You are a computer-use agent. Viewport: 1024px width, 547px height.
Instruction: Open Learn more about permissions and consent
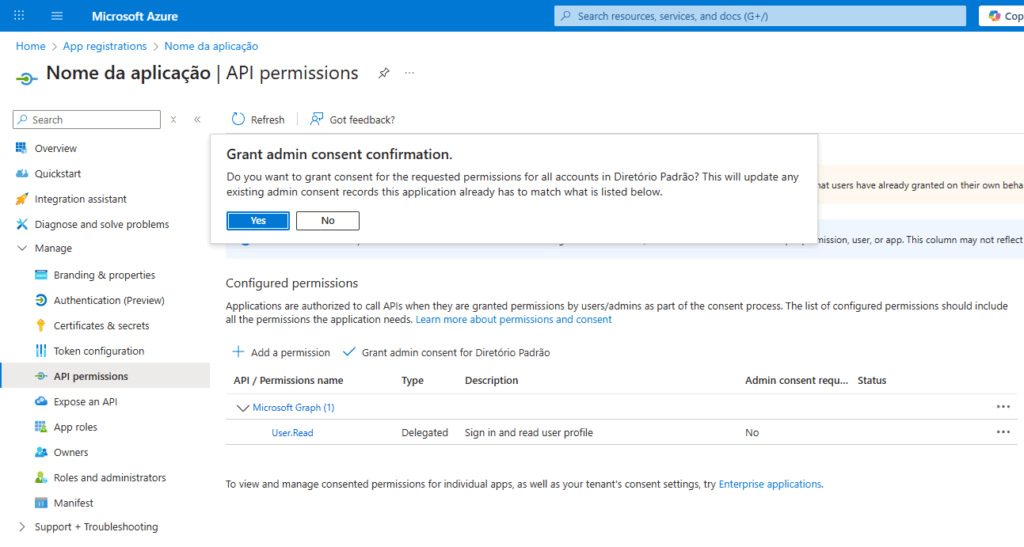tap(513, 319)
